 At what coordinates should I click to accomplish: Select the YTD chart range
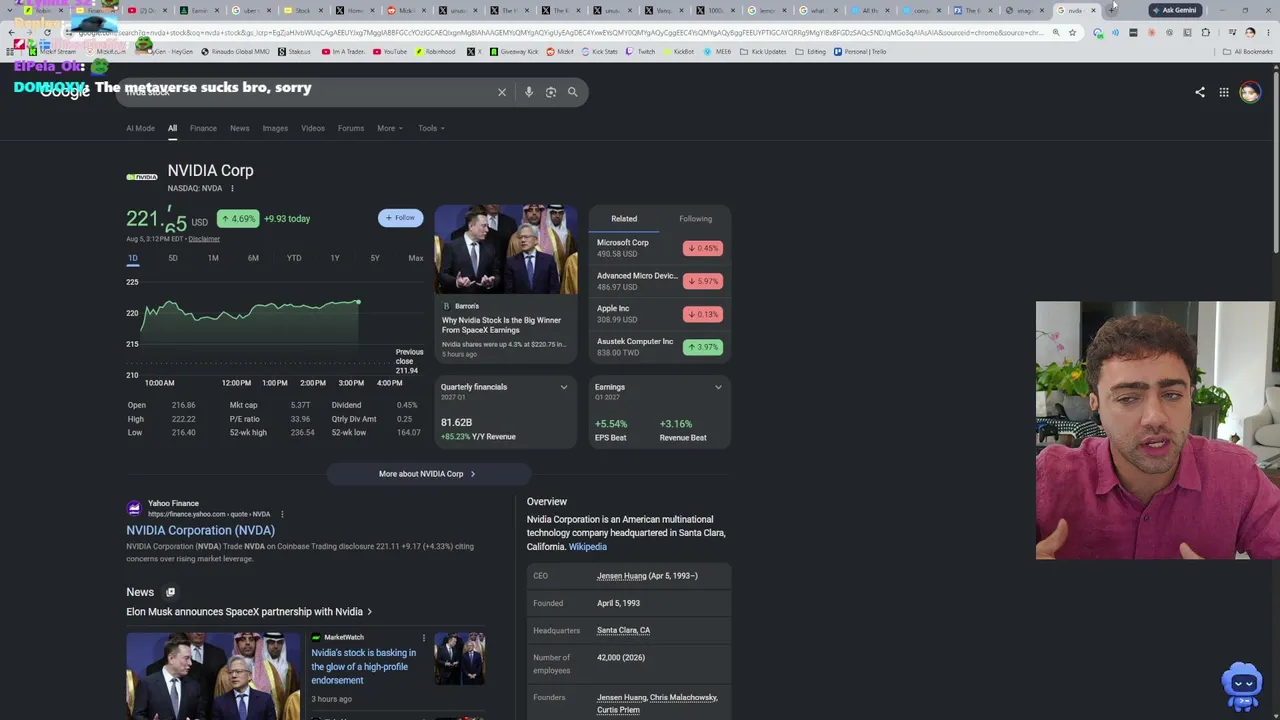coord(294,258)
